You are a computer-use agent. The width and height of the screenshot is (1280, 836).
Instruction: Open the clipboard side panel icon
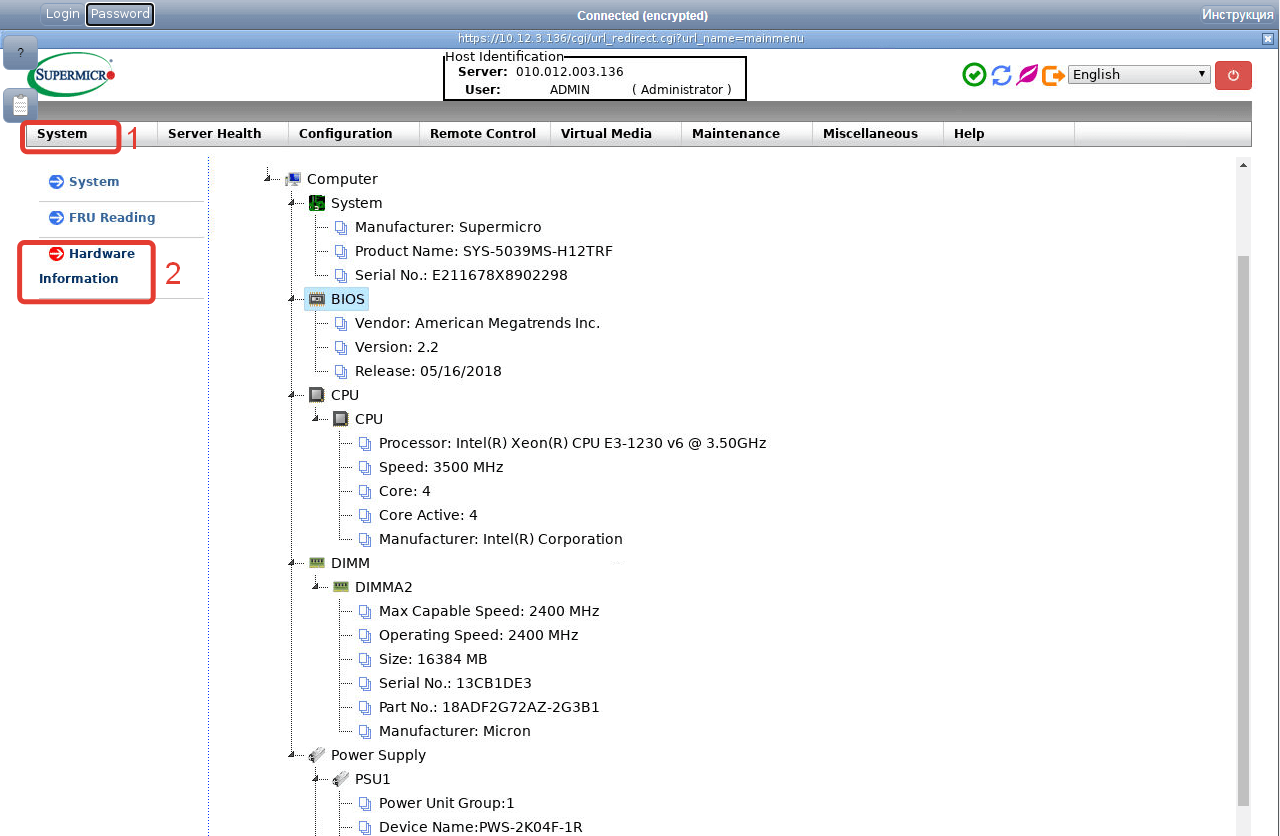coord(20,105)
